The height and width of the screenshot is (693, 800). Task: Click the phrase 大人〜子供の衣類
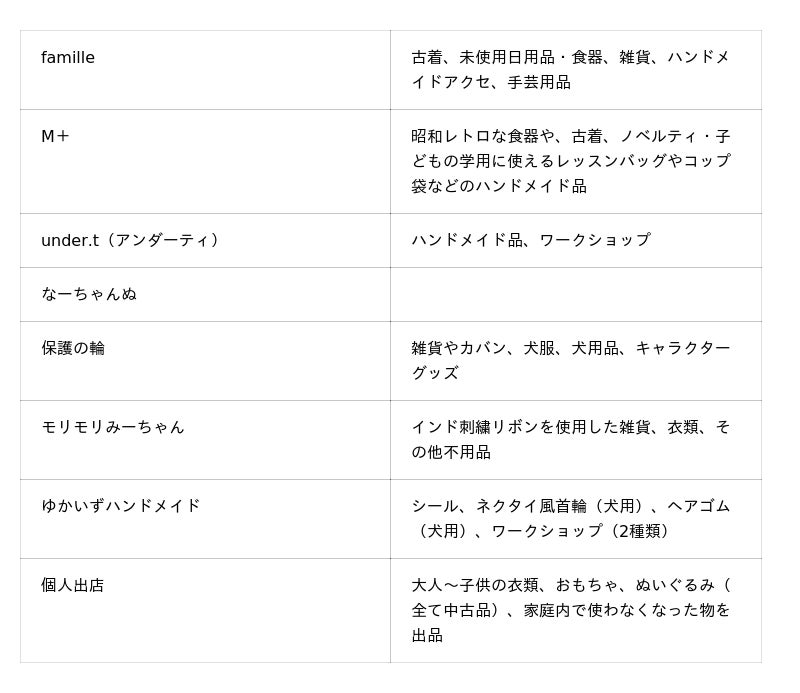tap(475, 586)
